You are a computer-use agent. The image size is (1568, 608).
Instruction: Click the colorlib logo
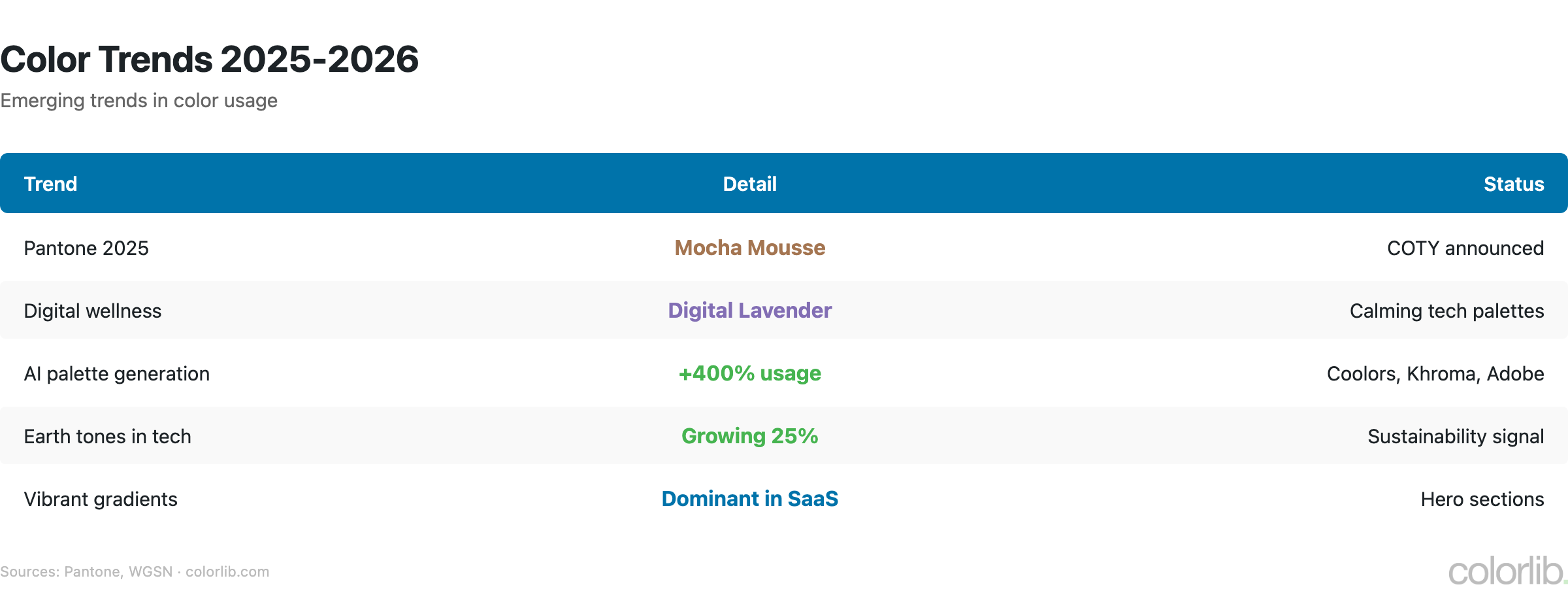coord(1507,571)
